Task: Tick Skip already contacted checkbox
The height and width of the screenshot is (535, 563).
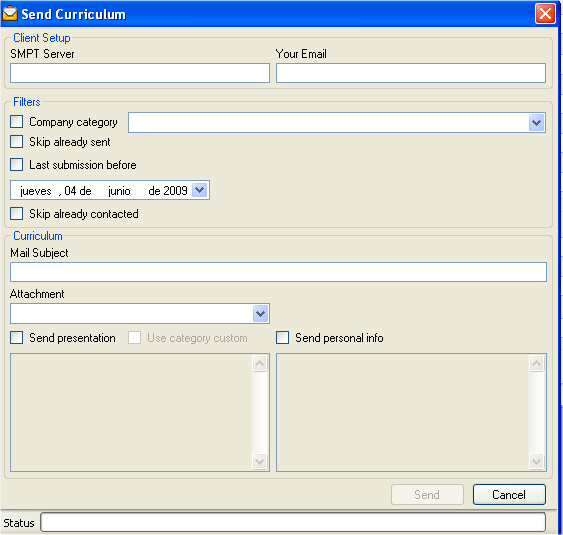Action: pyautogui.click(x=17, y=214)
